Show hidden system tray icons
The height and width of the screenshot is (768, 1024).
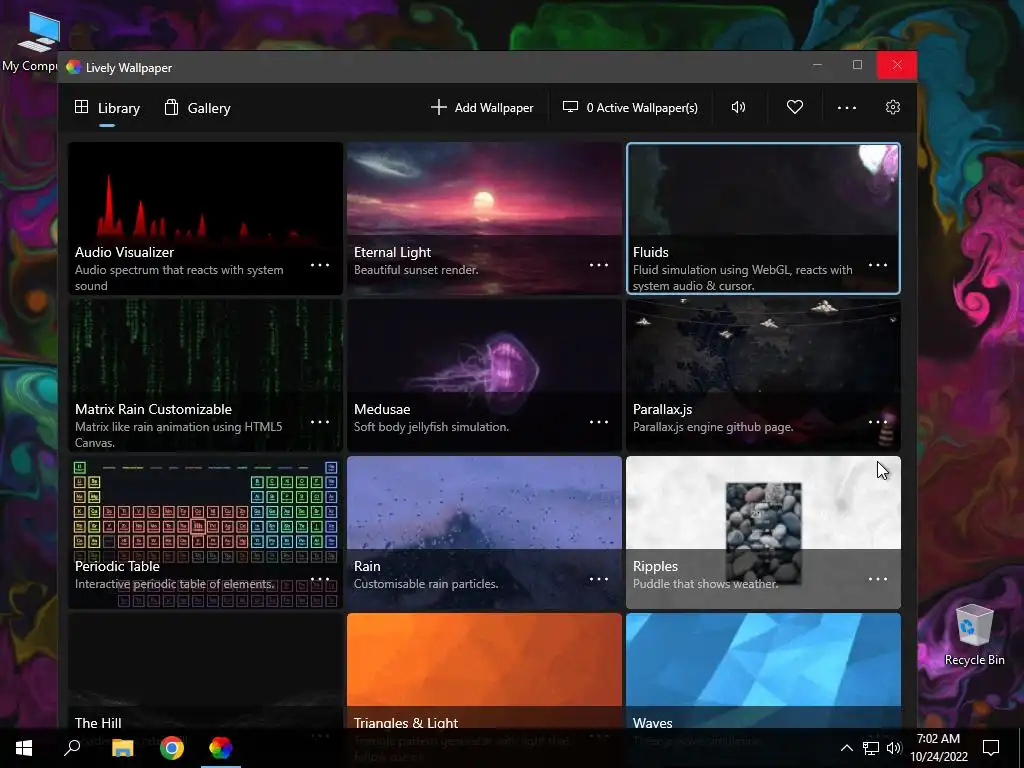[x=846, y=748]
